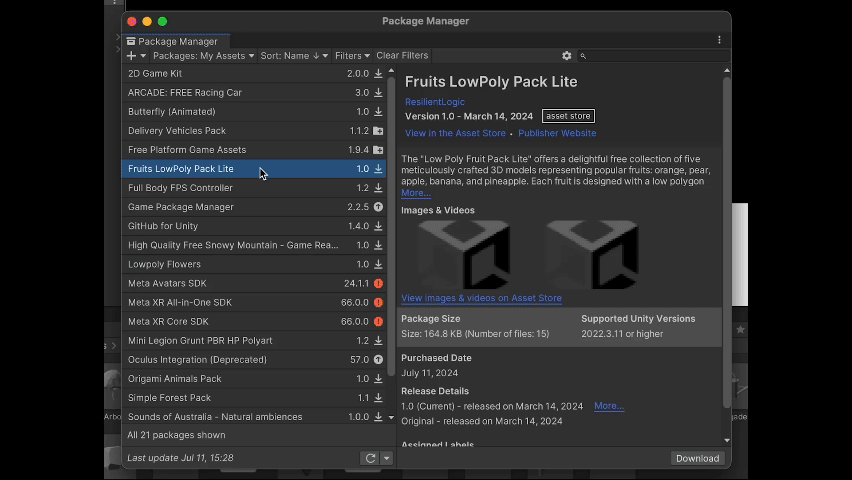Click the package search field
Viewport: 852px width, 480px height.
click(x=650, y=56)
